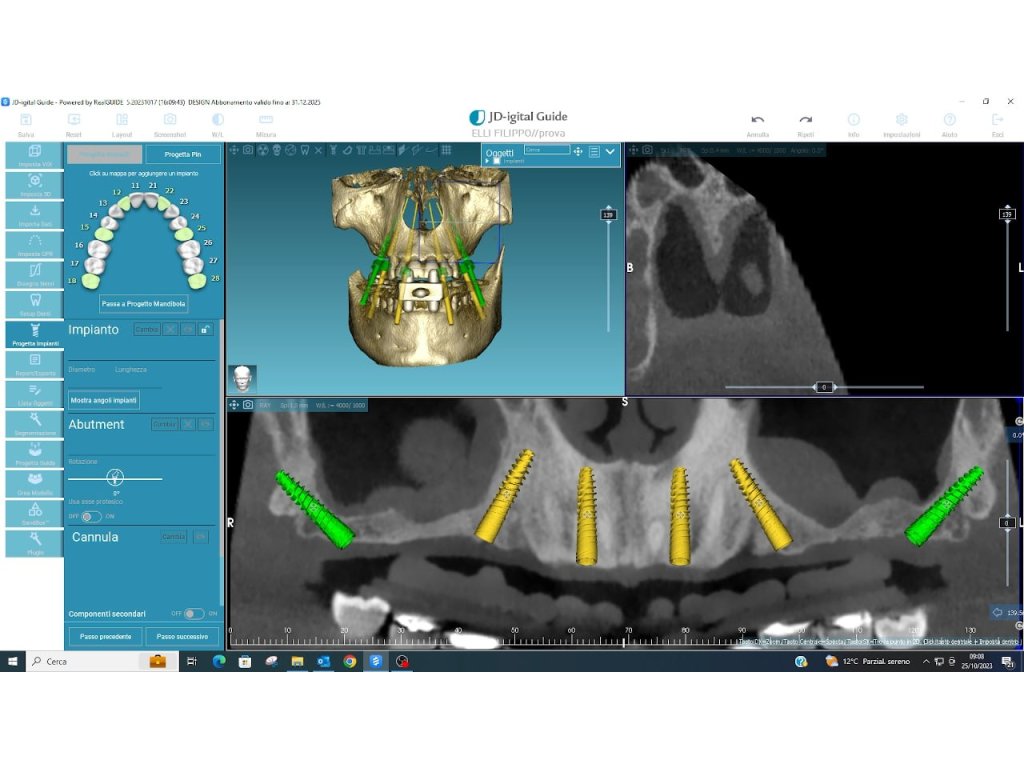Click the camera snapshot icon in 3D view toolbar
Image resolution: width=1024 pixels, height=768 pixels.
(x=248, y=150)
